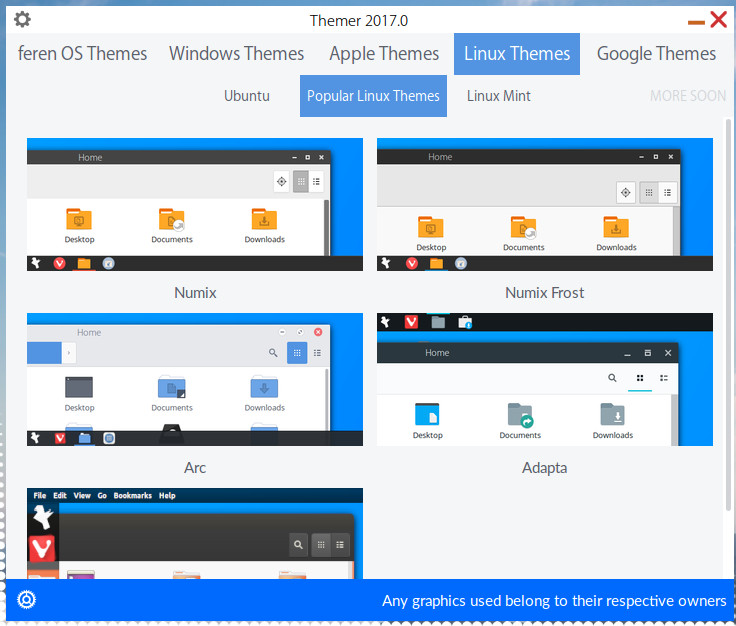The image size is (736, 626).
Task: Select the Apple Themes tab
Action: pos(384,54)
